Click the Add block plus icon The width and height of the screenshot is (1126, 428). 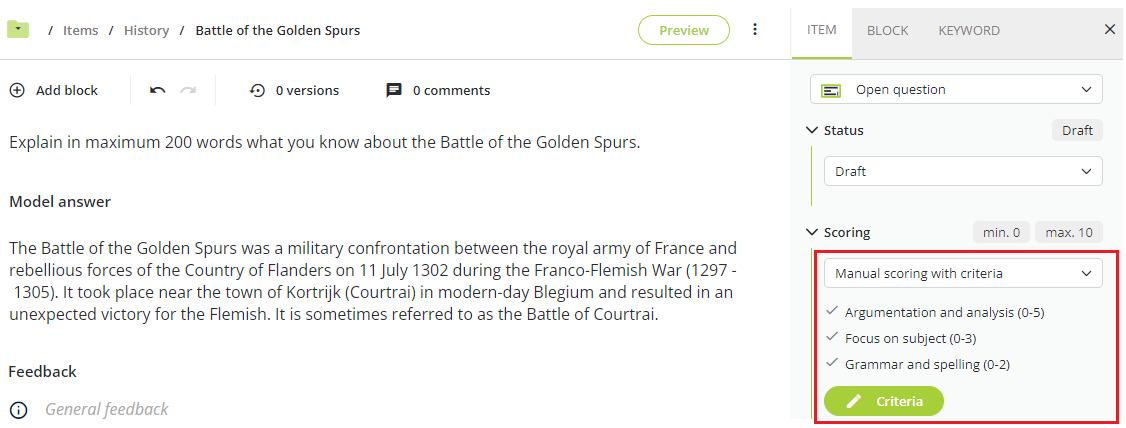(17, 90)
